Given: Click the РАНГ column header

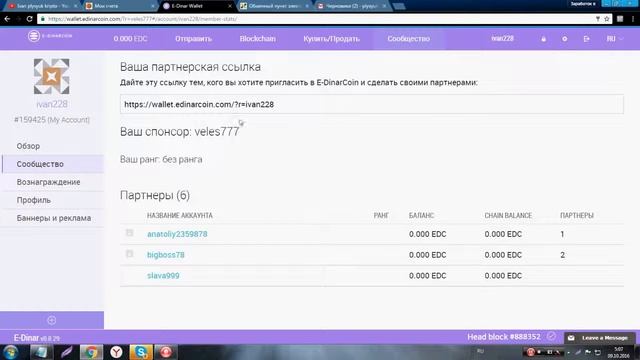Looking at the screenshot, I should pyautogui.click(x=381, y=216).
